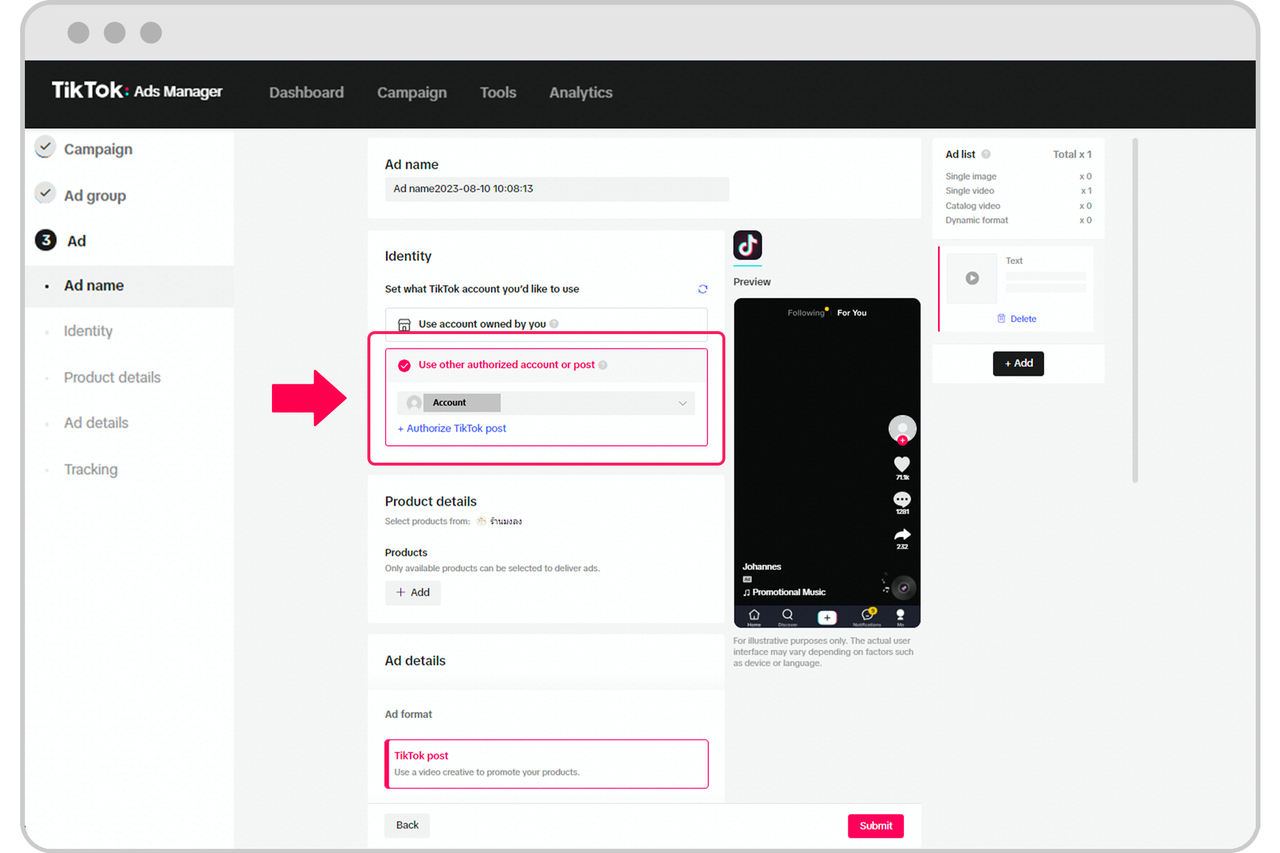The image size is (1280, 853).
Task: Click the comment bubble icon in preview
Action: click(901, 499)
